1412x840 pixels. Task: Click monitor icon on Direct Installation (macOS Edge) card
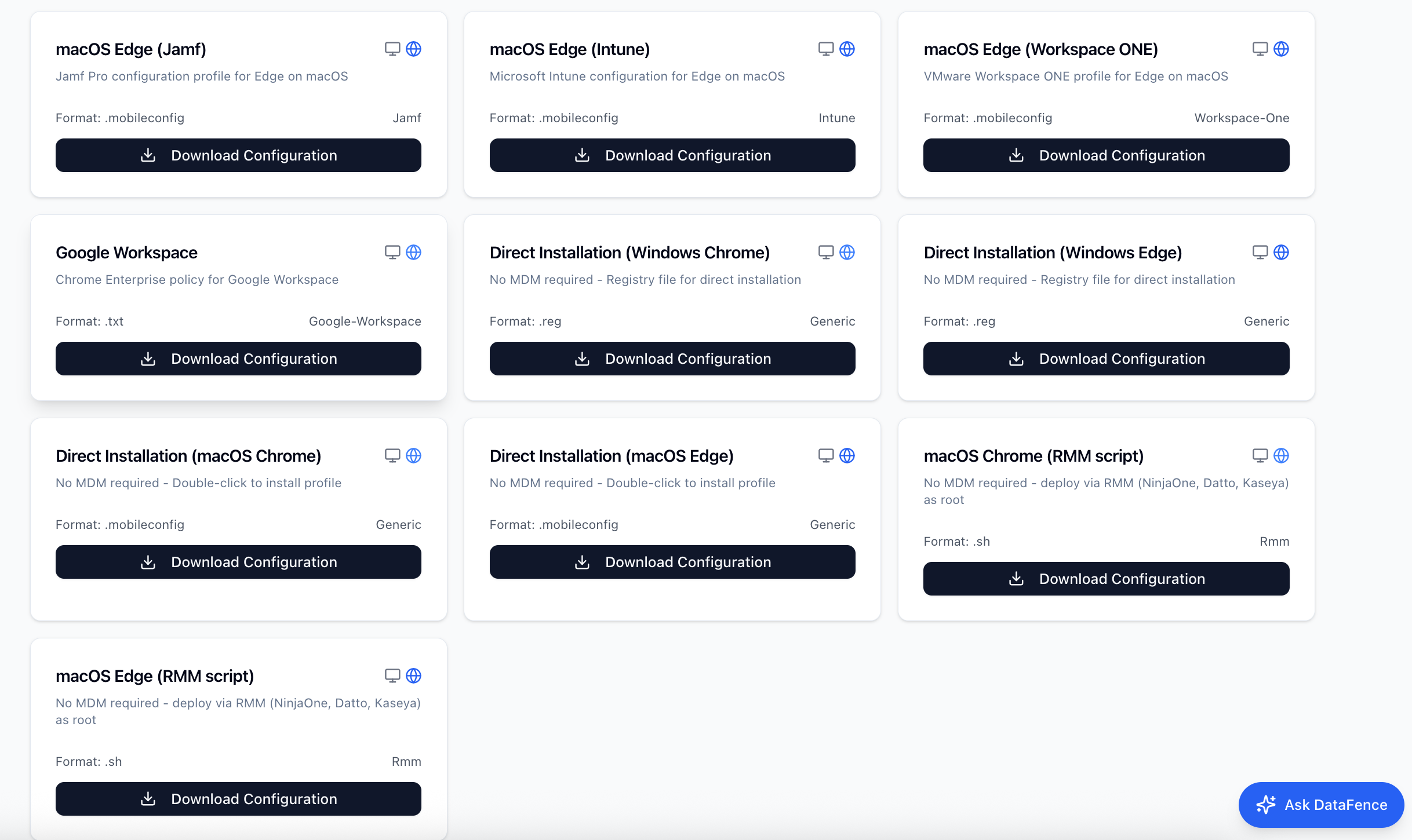click(826, 456)
